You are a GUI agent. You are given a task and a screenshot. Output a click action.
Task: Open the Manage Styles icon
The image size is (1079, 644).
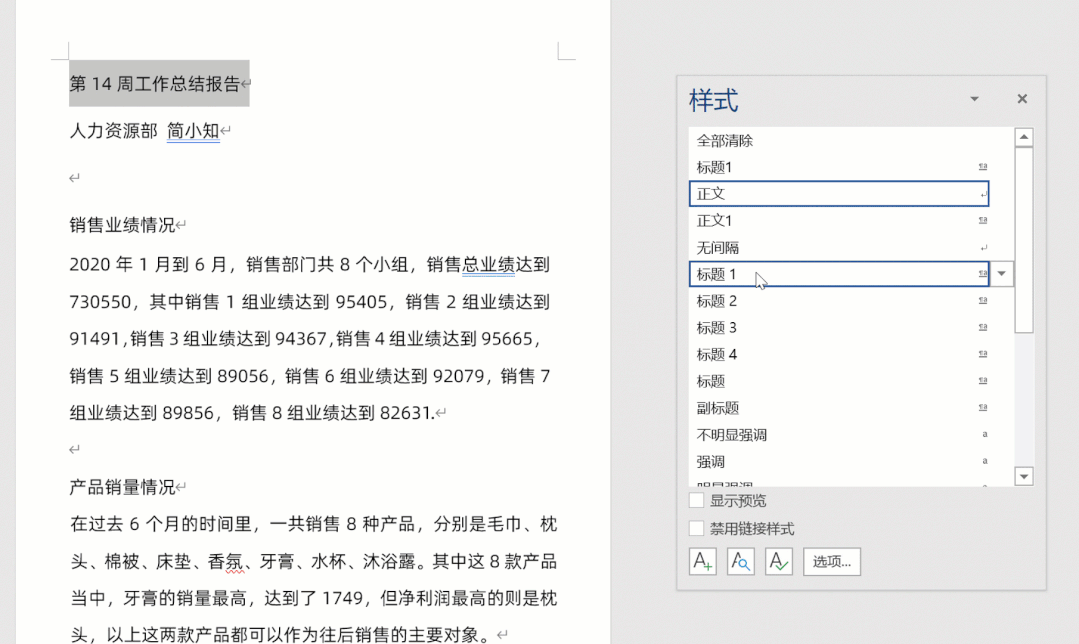click(x=780, y=561)
